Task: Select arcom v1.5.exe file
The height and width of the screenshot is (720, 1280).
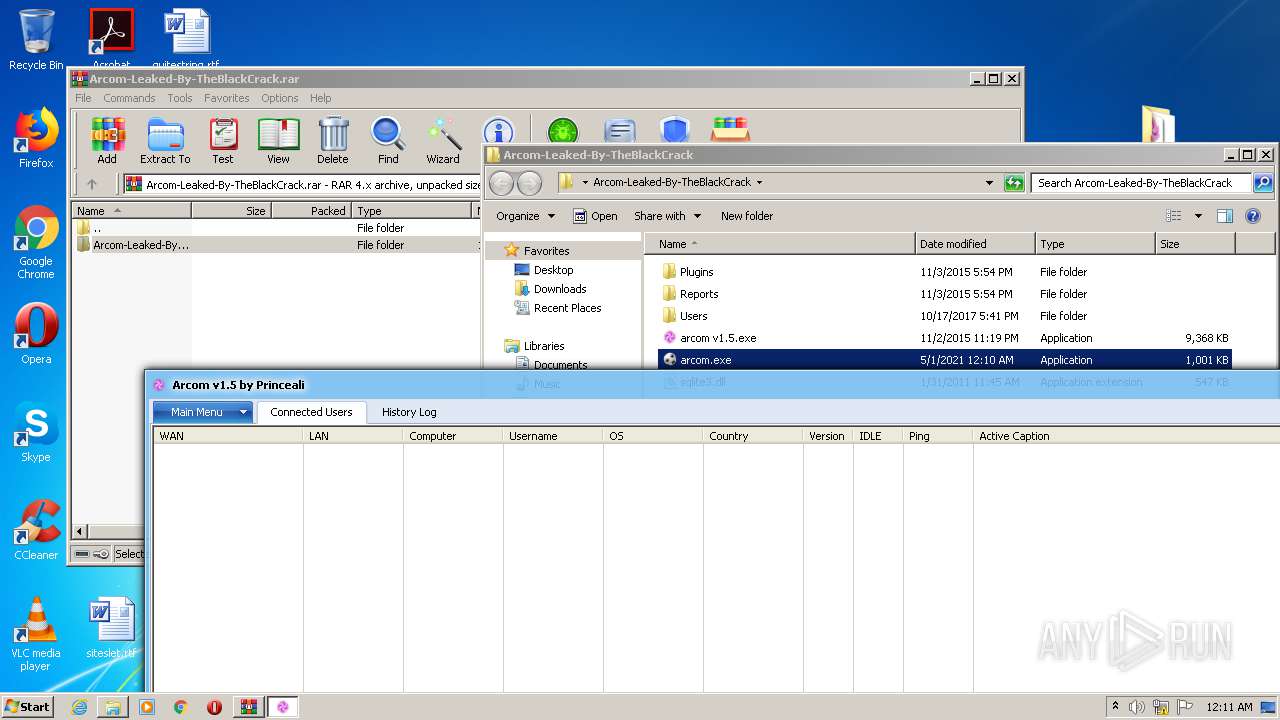Action: tap(944, 338)
